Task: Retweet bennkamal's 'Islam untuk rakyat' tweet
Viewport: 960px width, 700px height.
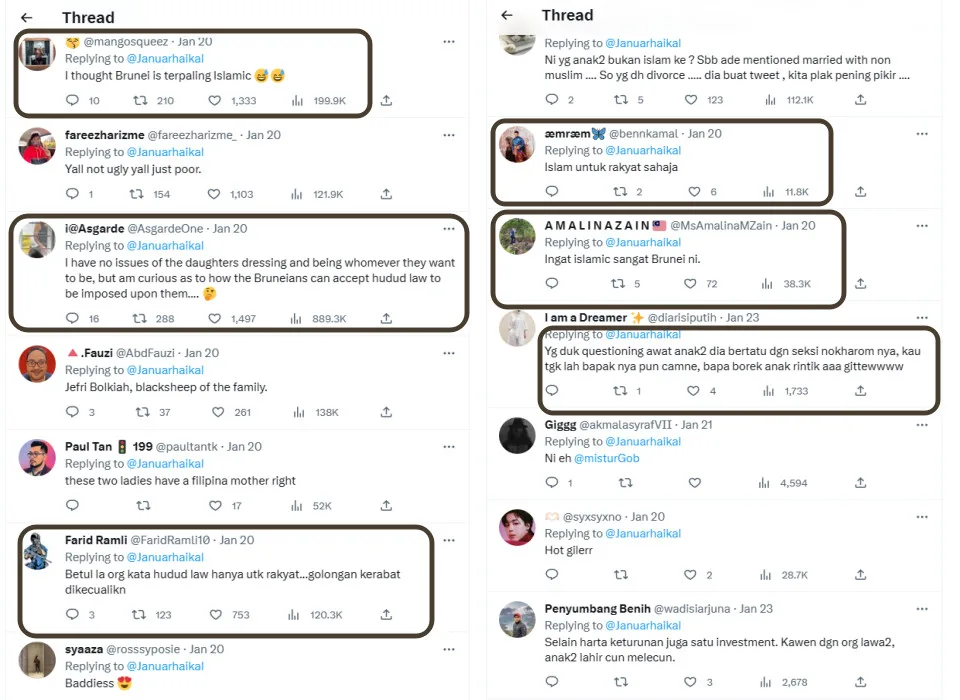Action: pyautogui.click(x=621, y=192)
